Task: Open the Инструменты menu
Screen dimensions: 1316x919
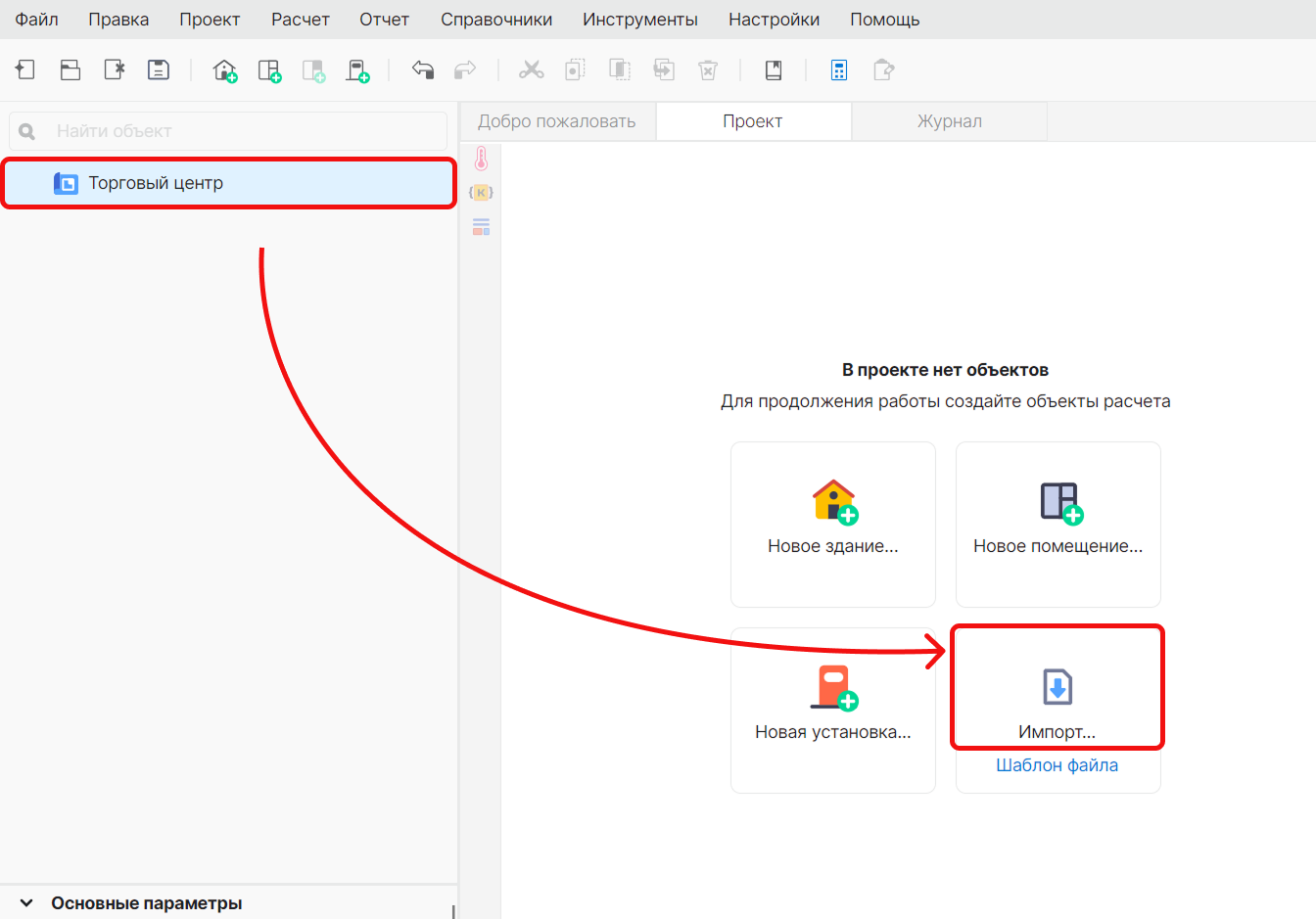Action: (640, 20)
